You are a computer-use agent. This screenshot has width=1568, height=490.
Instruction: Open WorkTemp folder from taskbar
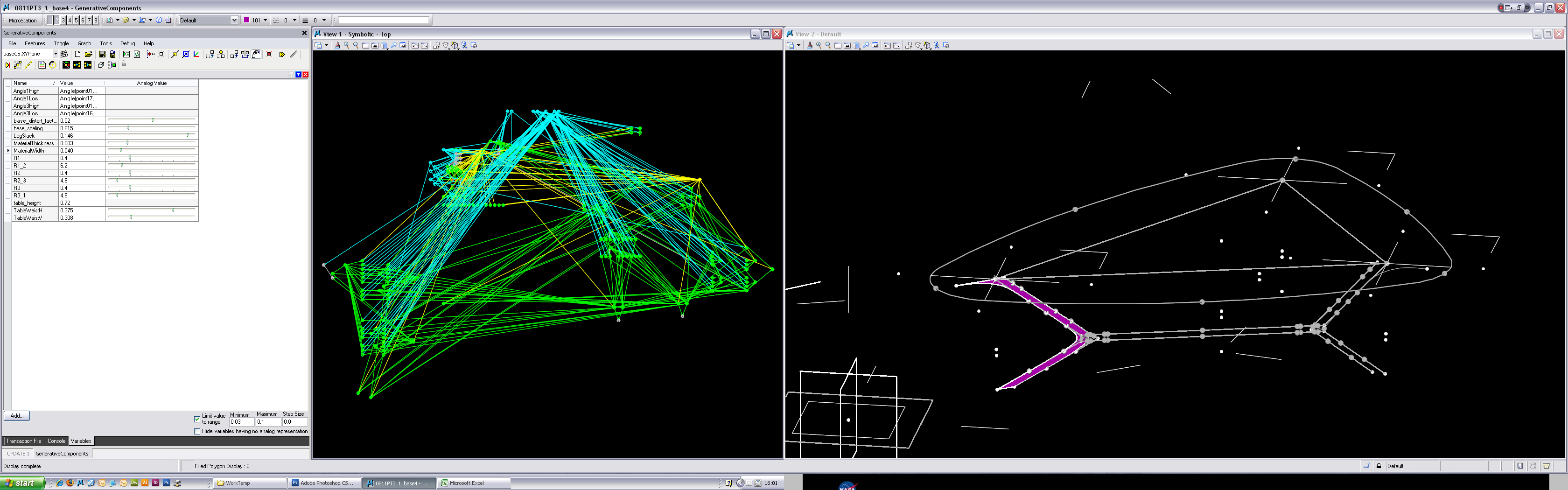coord(251,483)
